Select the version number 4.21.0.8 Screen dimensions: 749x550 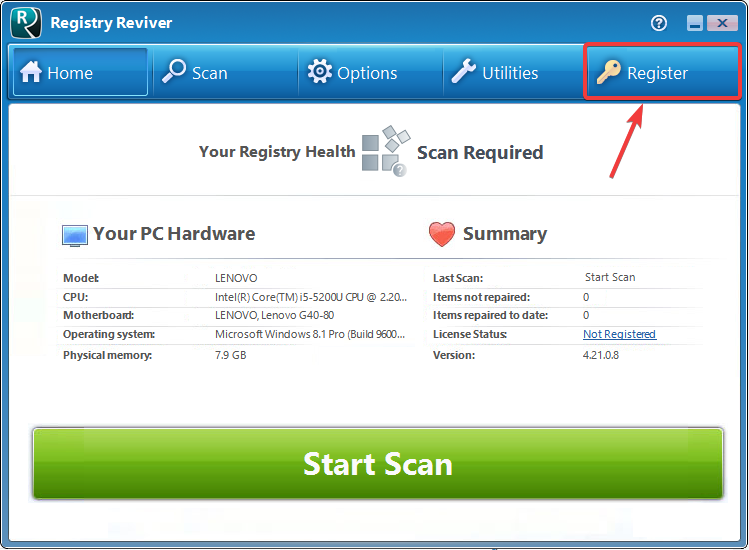tap(601, 355)
